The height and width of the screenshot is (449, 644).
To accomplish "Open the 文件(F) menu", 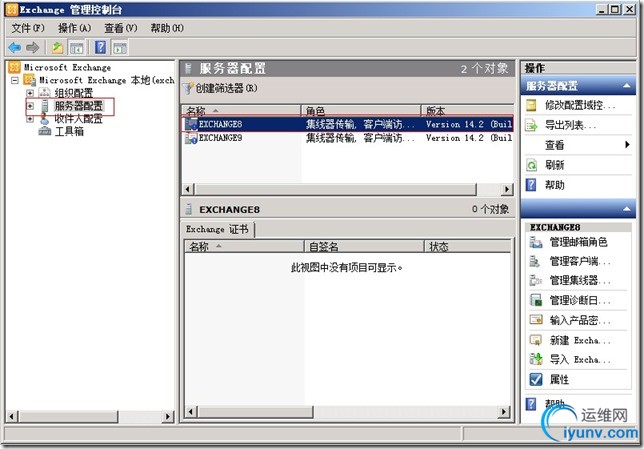I will (x=28, y=28).
